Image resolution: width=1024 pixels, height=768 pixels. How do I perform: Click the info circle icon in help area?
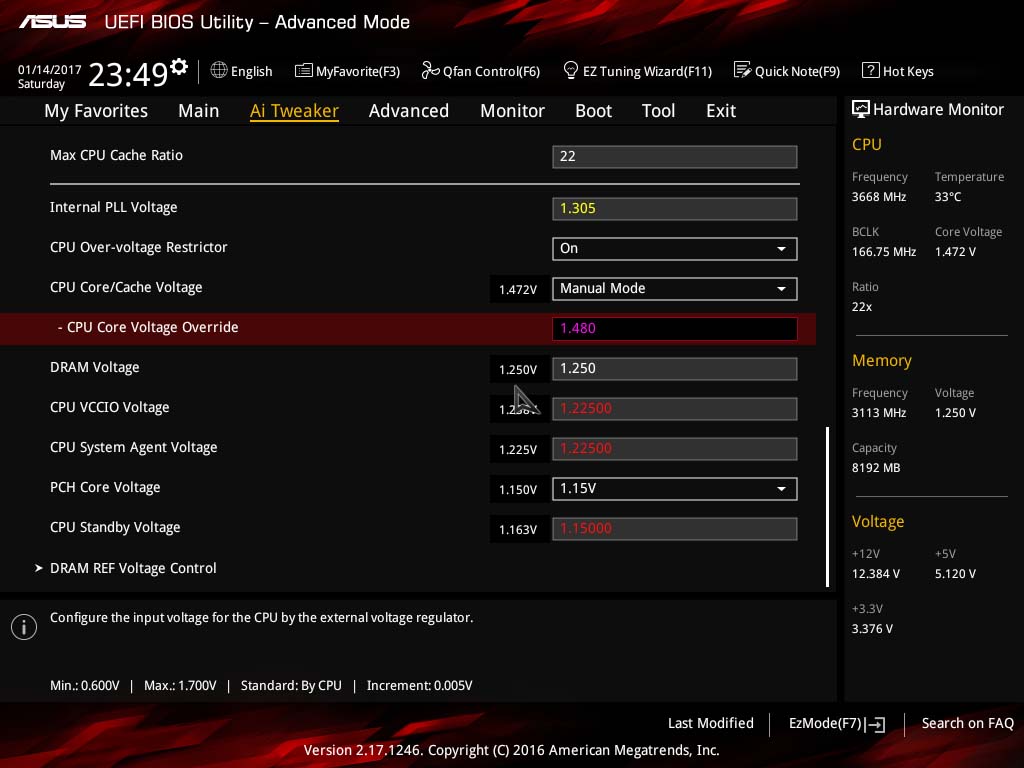pyautogui.click(x=24, y=627)
